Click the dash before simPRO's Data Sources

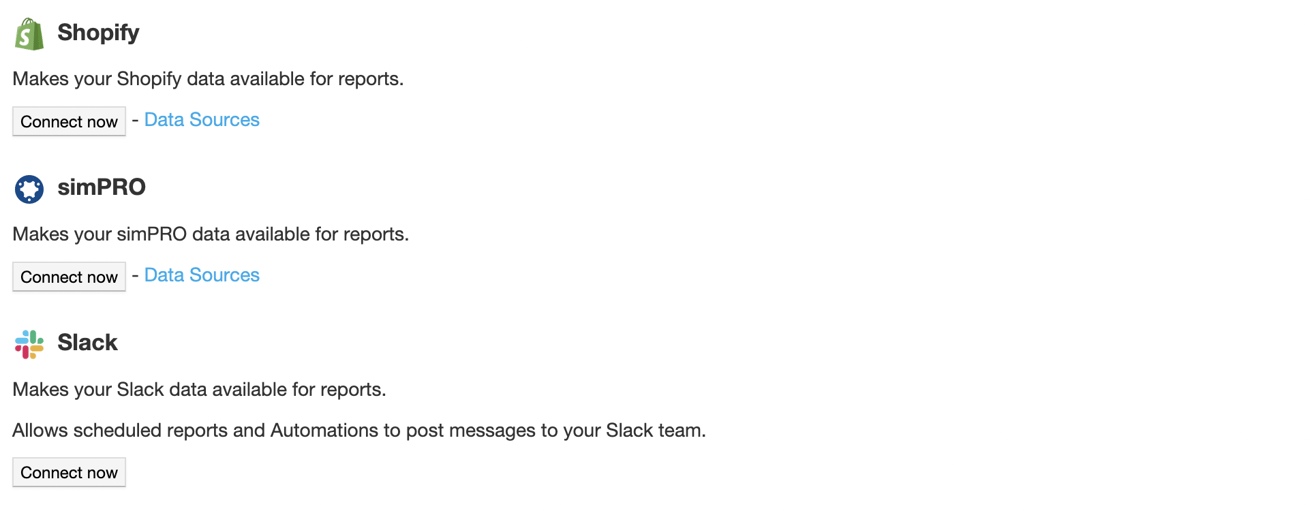[135, 275]
